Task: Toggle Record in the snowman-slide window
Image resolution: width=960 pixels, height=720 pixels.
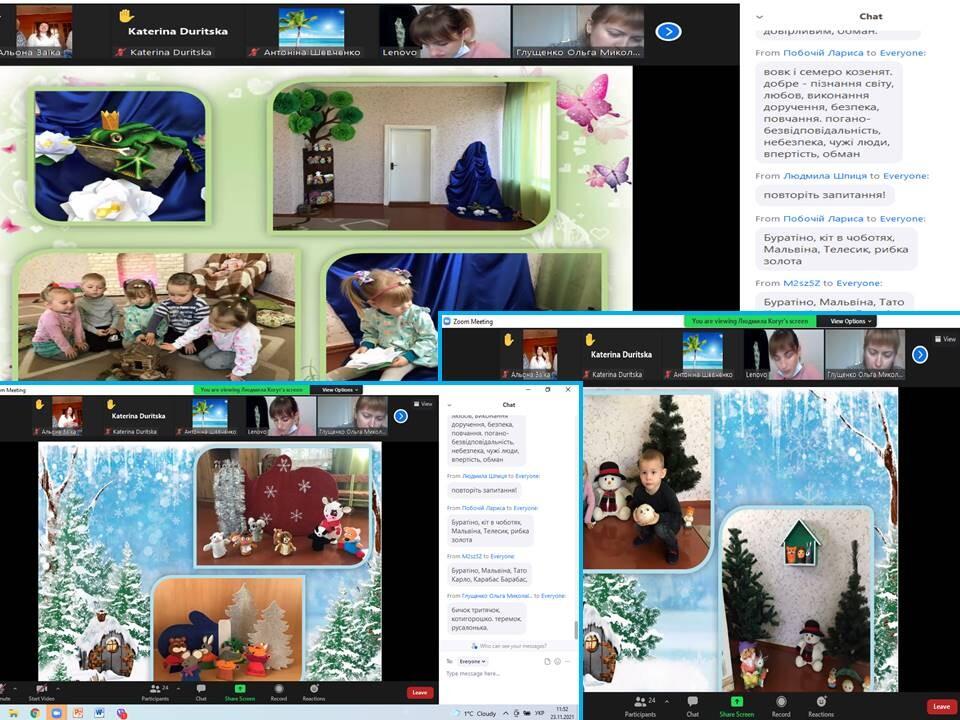Action: coord(781,705)
